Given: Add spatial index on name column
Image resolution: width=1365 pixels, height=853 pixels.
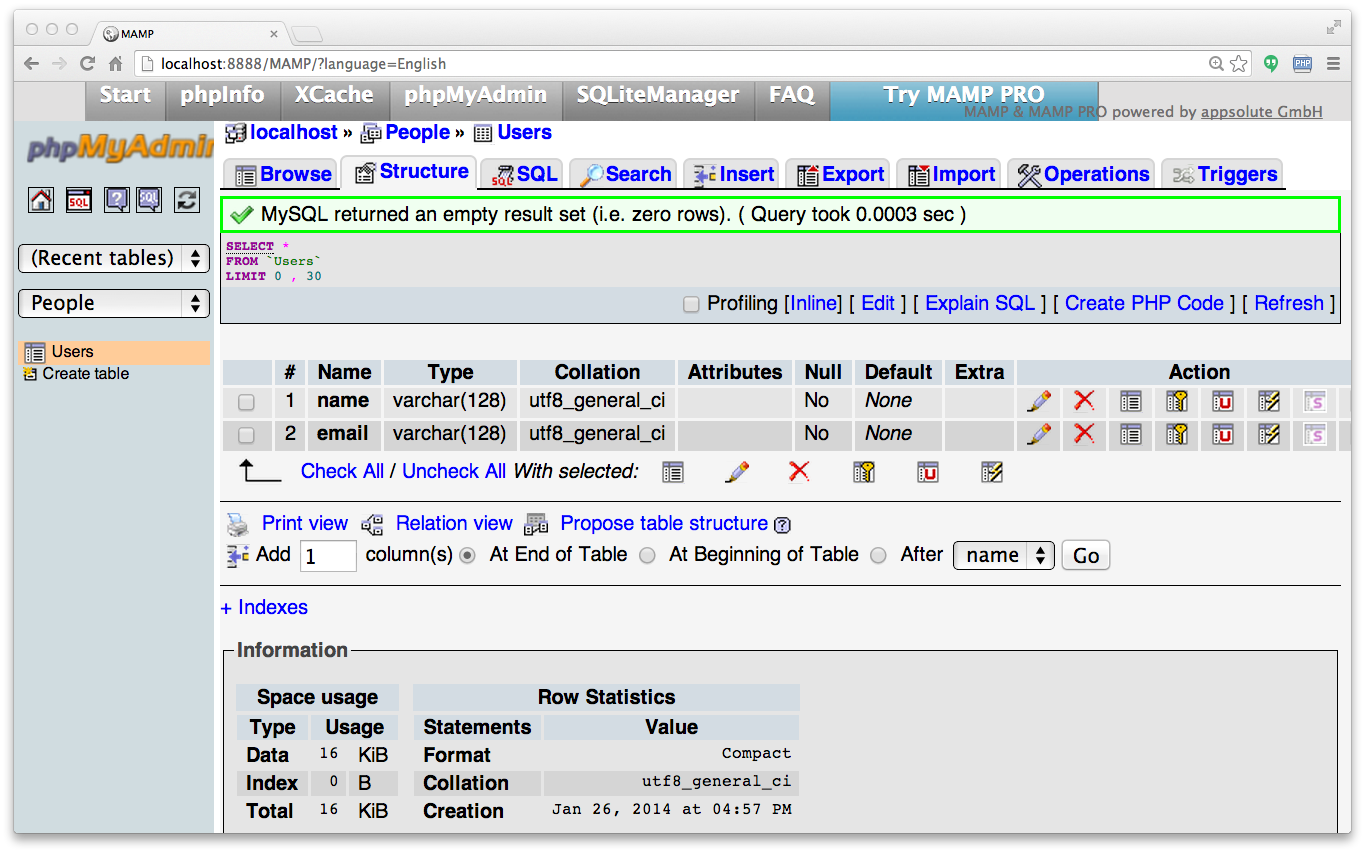Looking at the screenshot, I should pyautogui.click(x=1314, y=401).
